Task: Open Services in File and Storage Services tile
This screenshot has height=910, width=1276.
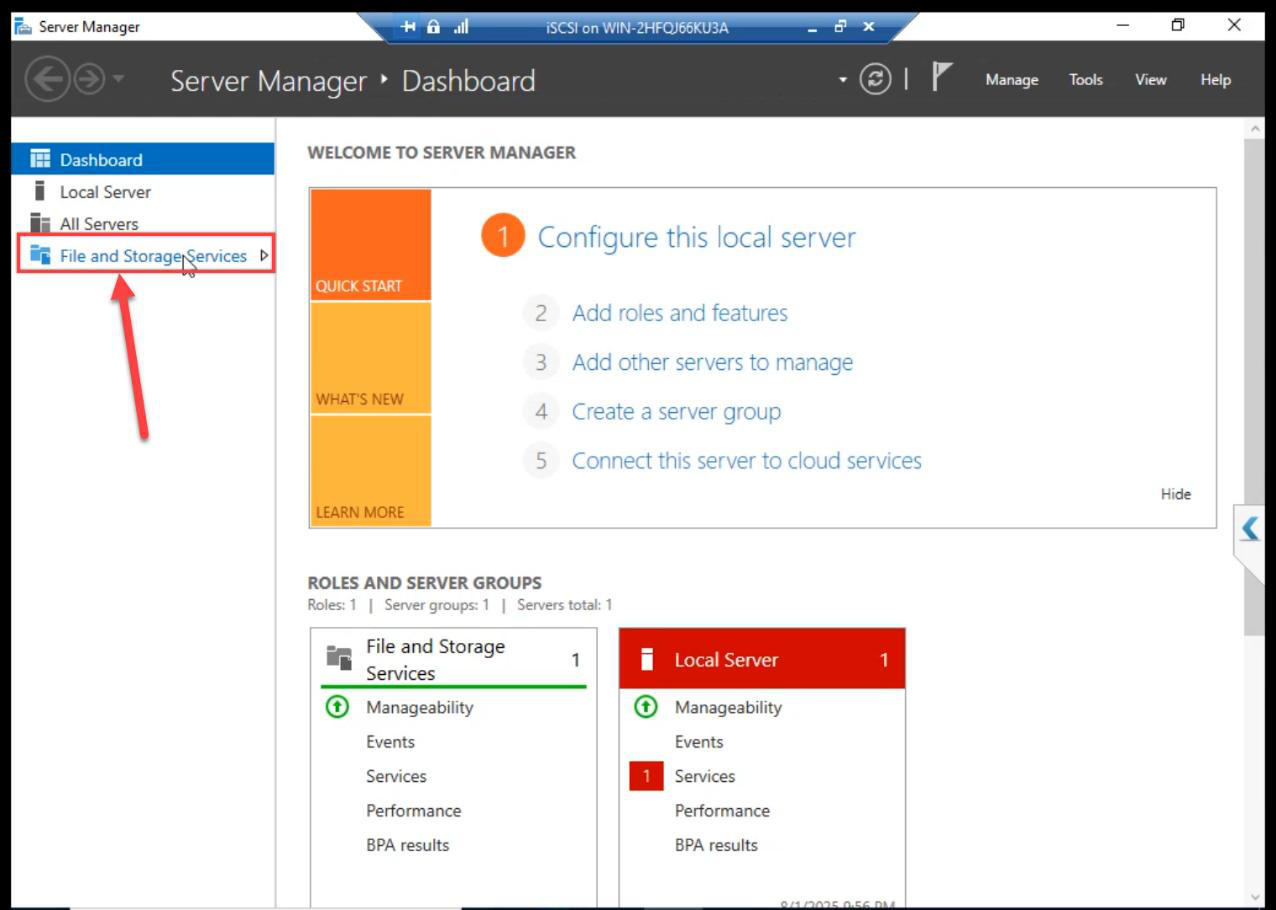Action: [x=396, y=776]
